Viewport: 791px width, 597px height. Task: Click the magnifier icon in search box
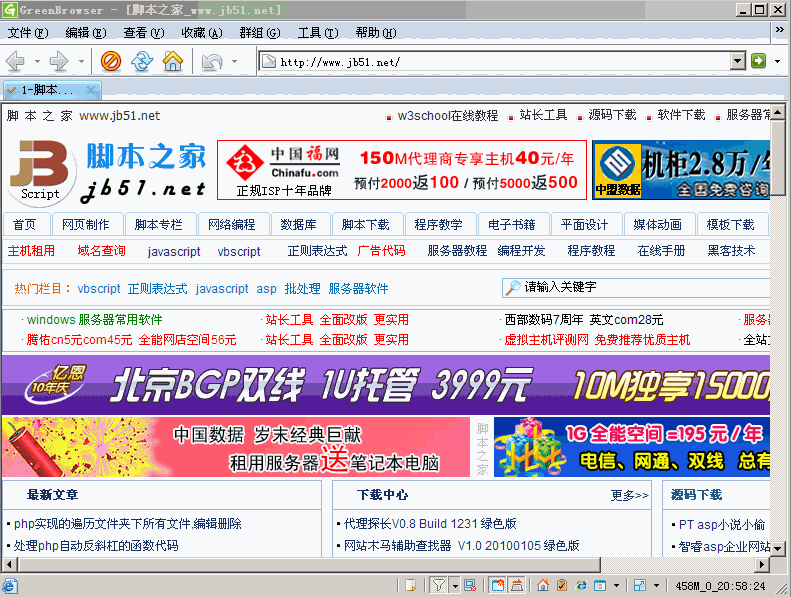[x=513, y=287]
